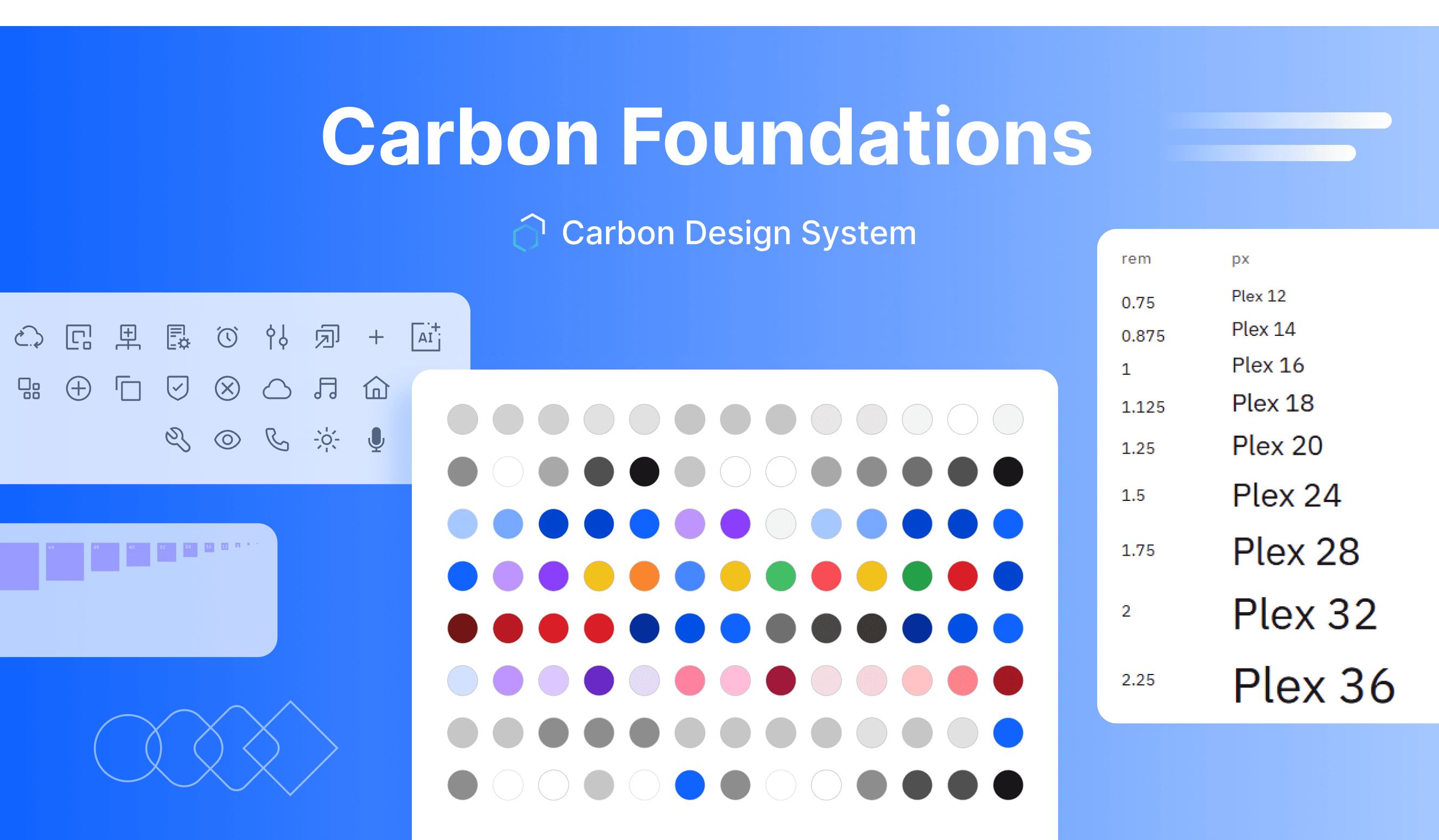Image resolution: width=1439 pixels, height=840 pixels.
Task: Click the '1.125' rem value
Action: point(1143,407)
